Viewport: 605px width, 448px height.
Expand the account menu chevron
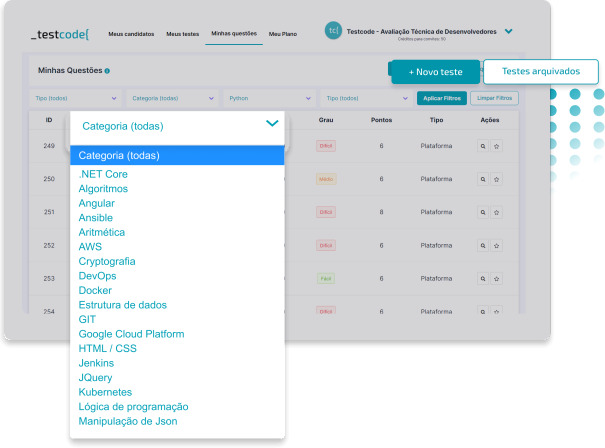pos(509,31)
